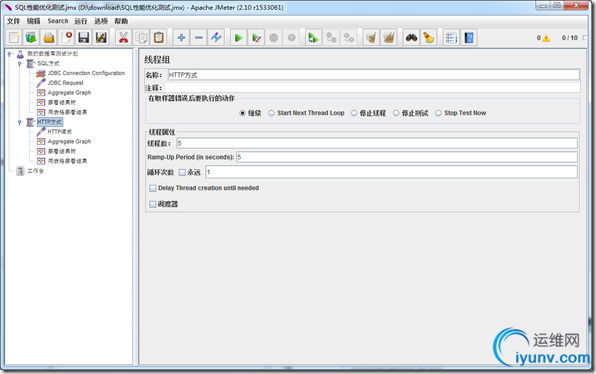Click the Toggle enable/disable icon
This screenshot has height=374, width=596.
pos(216,38)
